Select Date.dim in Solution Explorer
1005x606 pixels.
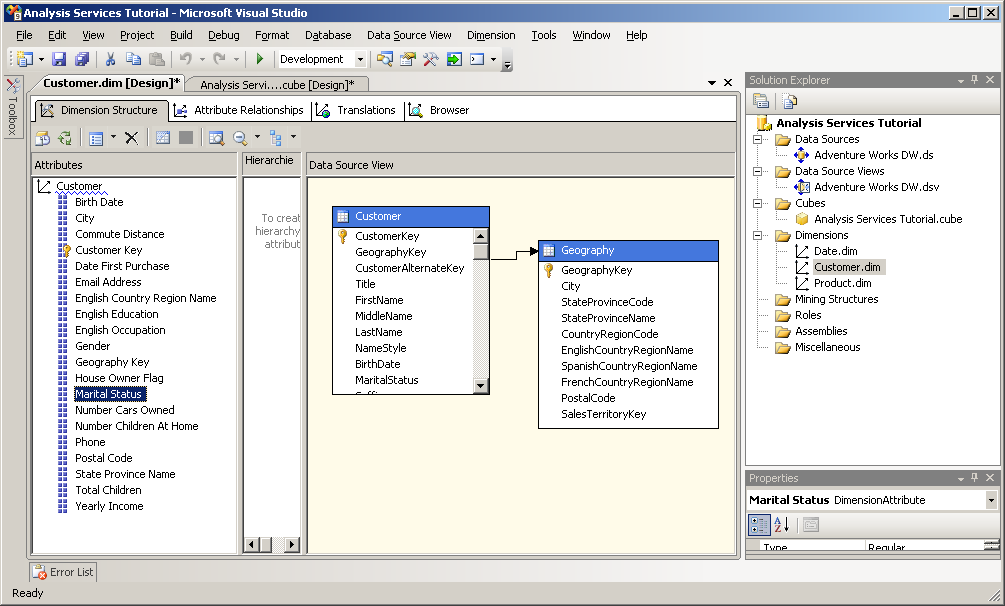tap(835, 251)
